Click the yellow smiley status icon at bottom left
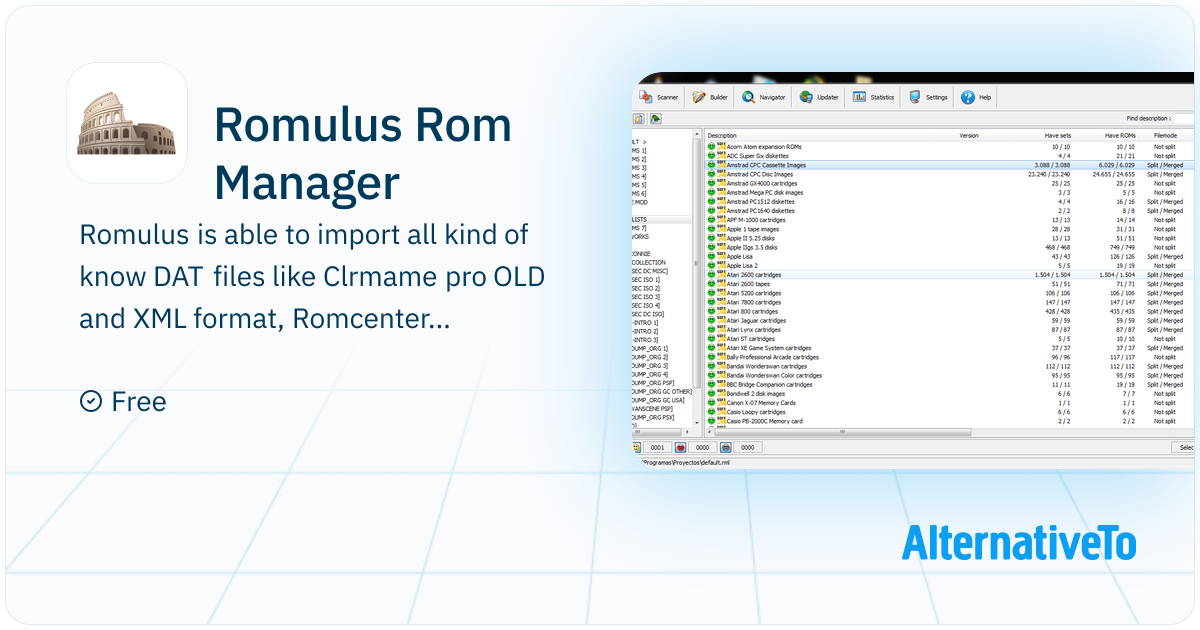1200x630 pixels. tap(636, 447)
